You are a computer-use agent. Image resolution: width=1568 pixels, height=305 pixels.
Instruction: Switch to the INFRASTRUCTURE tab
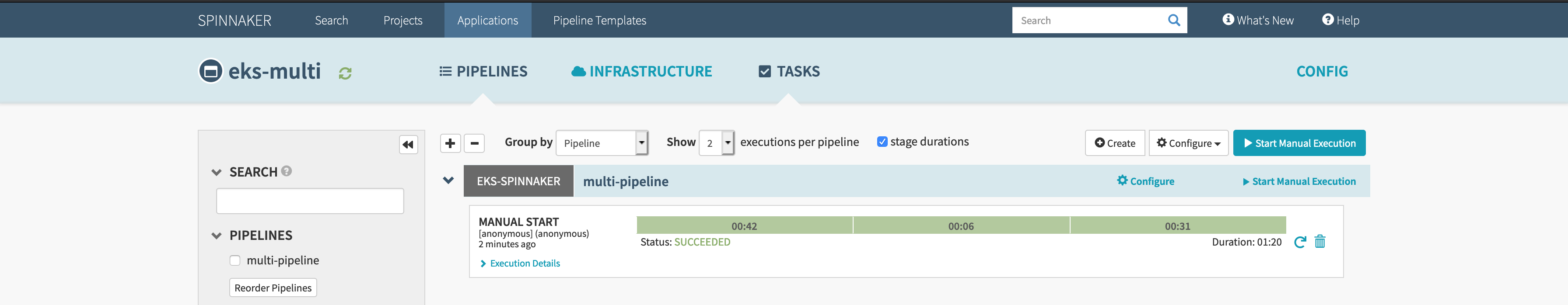click(641, 72)
